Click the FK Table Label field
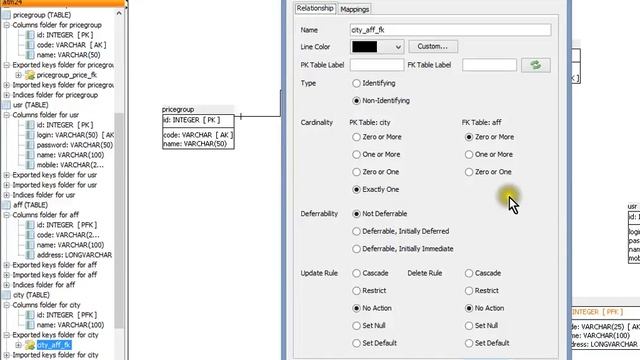Image resolution: width=640 pixels, height=360 pixels. point(489,65)
